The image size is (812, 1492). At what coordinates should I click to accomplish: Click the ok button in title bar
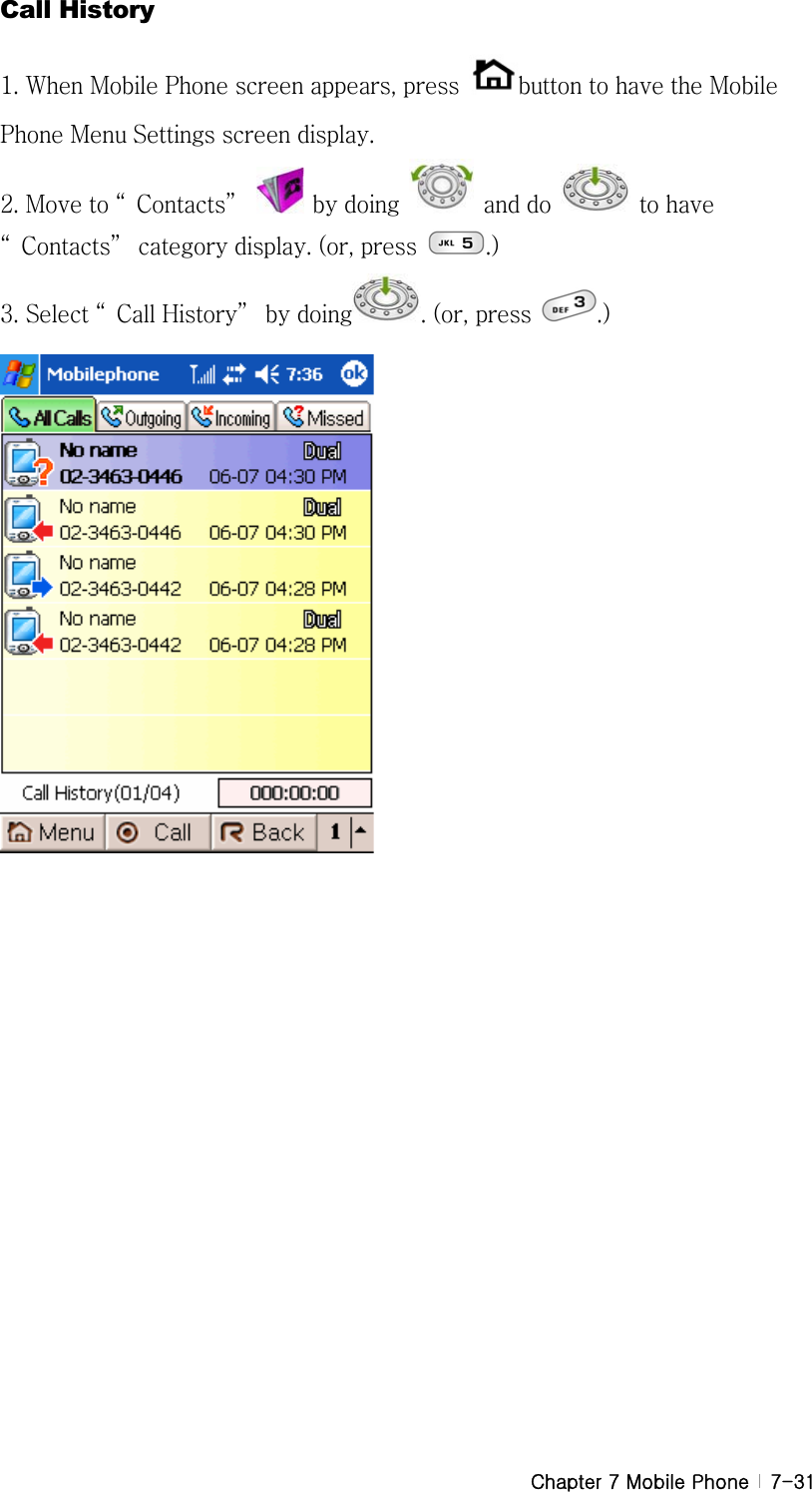(x=354, y=374)
